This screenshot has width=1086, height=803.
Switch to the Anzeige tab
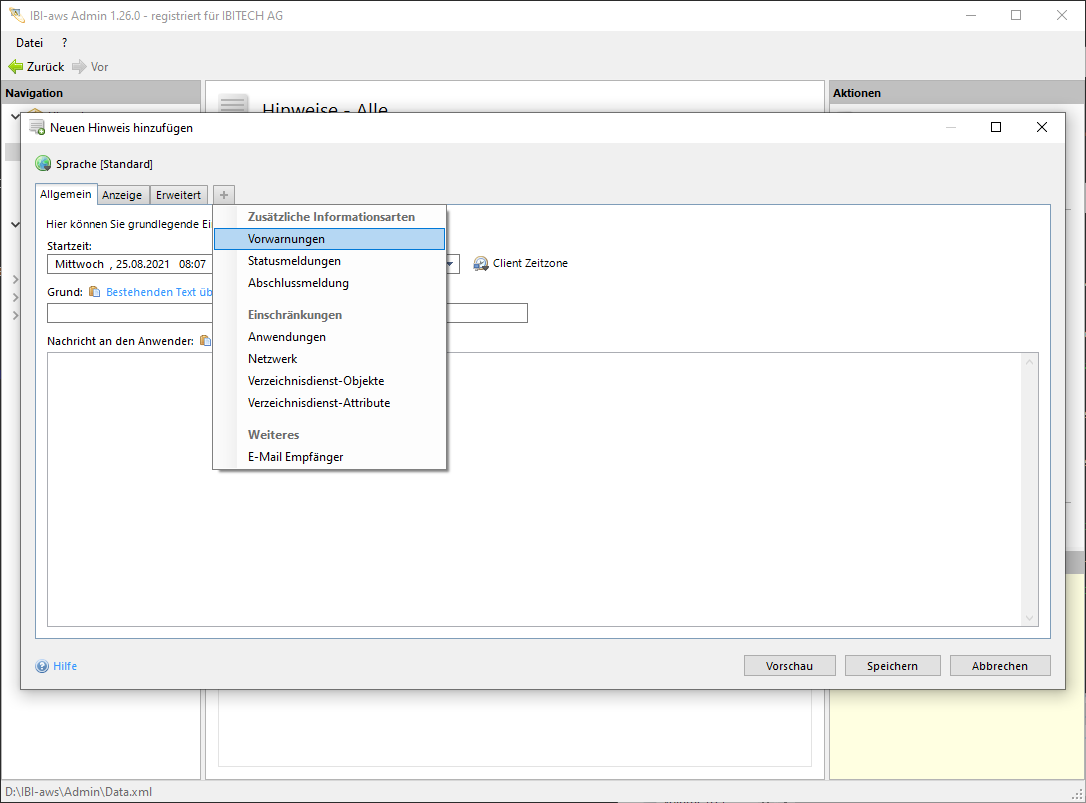pos(123,195)
